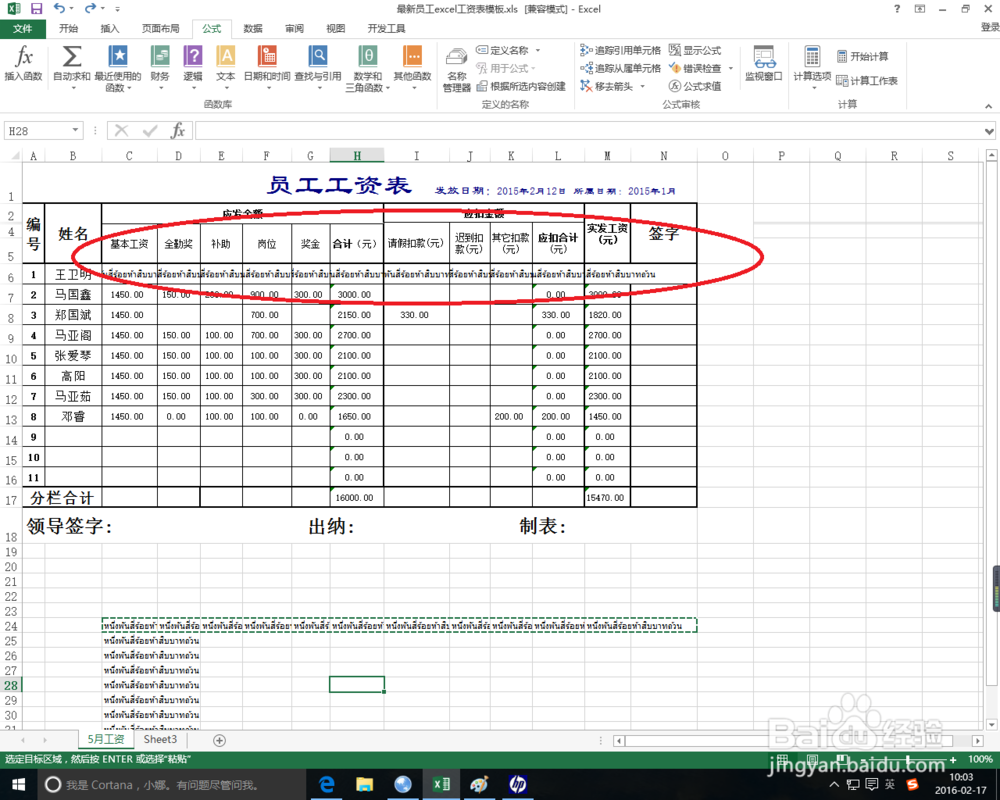The image size is (1000, 800).
Task: Collapse the ribbon with the arrow
Action: (989, 106)
